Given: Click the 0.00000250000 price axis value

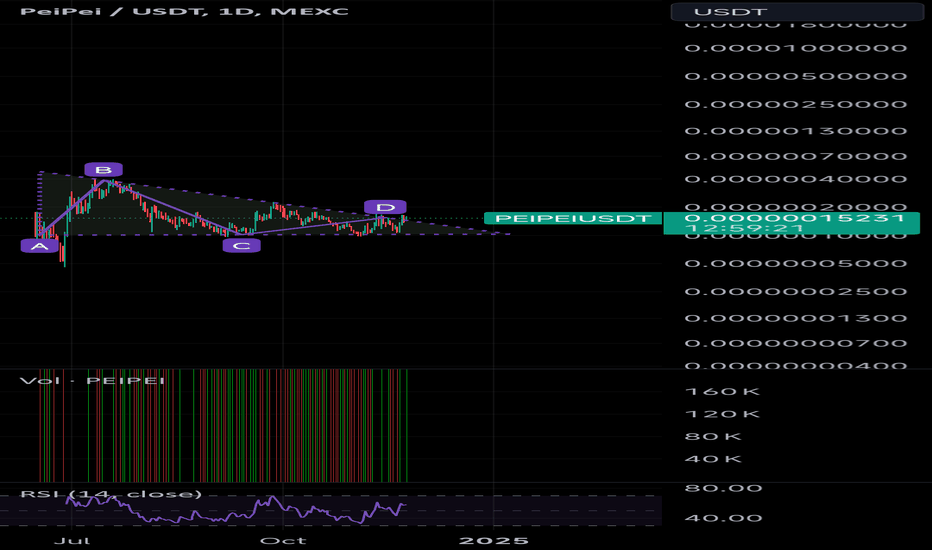Looking at the screenshot, I should (x=796, y=105).
